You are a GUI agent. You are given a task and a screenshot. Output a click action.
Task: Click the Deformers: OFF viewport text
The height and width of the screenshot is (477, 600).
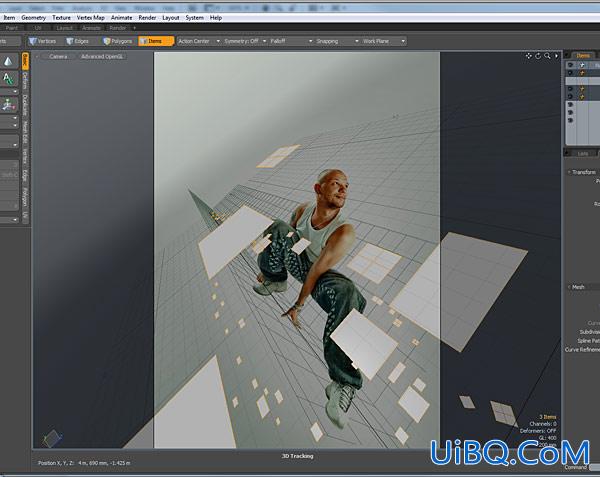538,431
